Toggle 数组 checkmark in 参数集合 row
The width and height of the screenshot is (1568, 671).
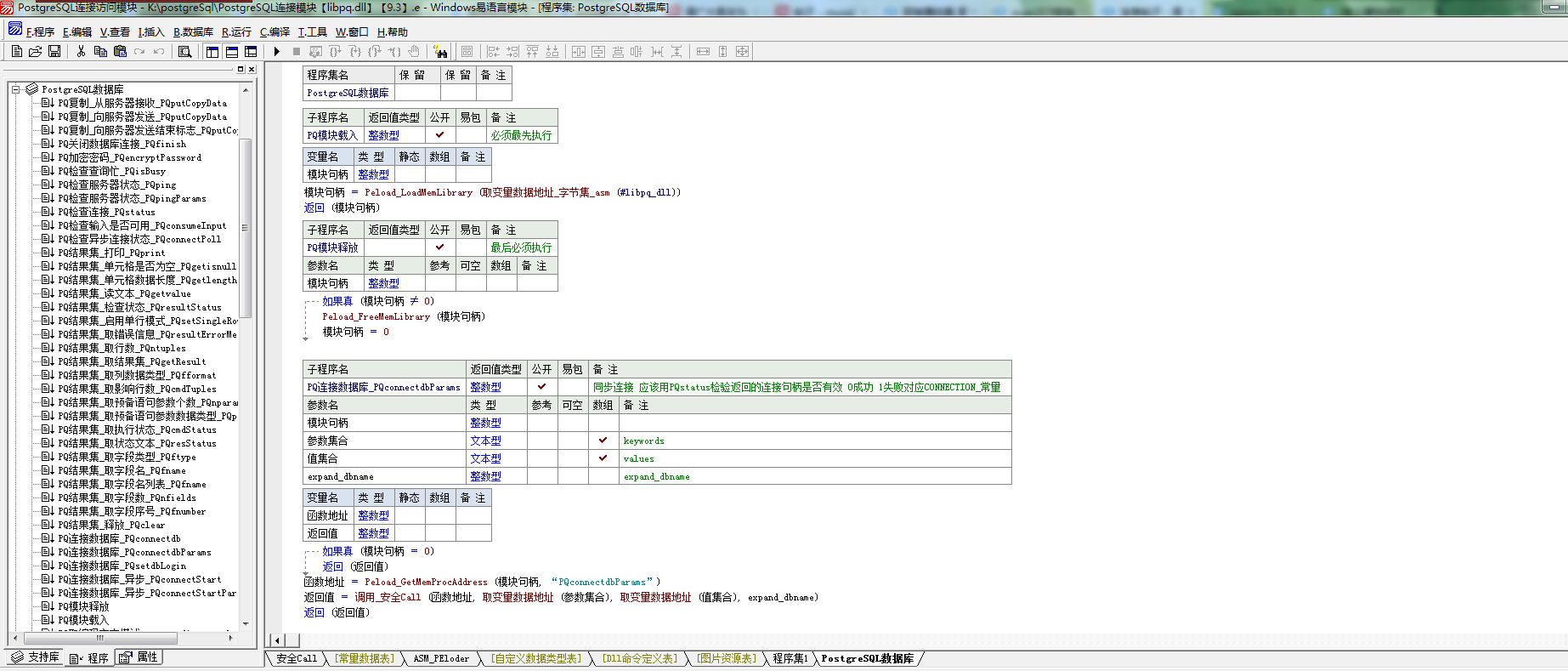pos(603,440)
